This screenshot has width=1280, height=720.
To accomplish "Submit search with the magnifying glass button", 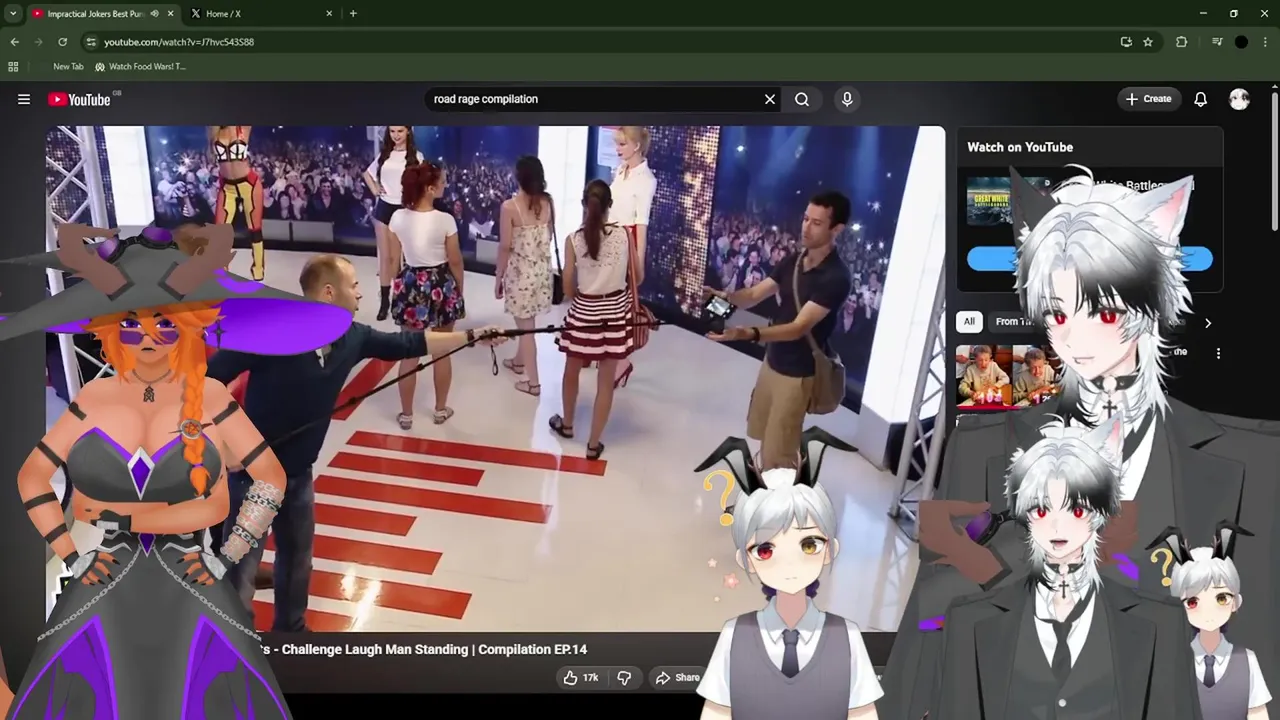I will tap(802, 99).
